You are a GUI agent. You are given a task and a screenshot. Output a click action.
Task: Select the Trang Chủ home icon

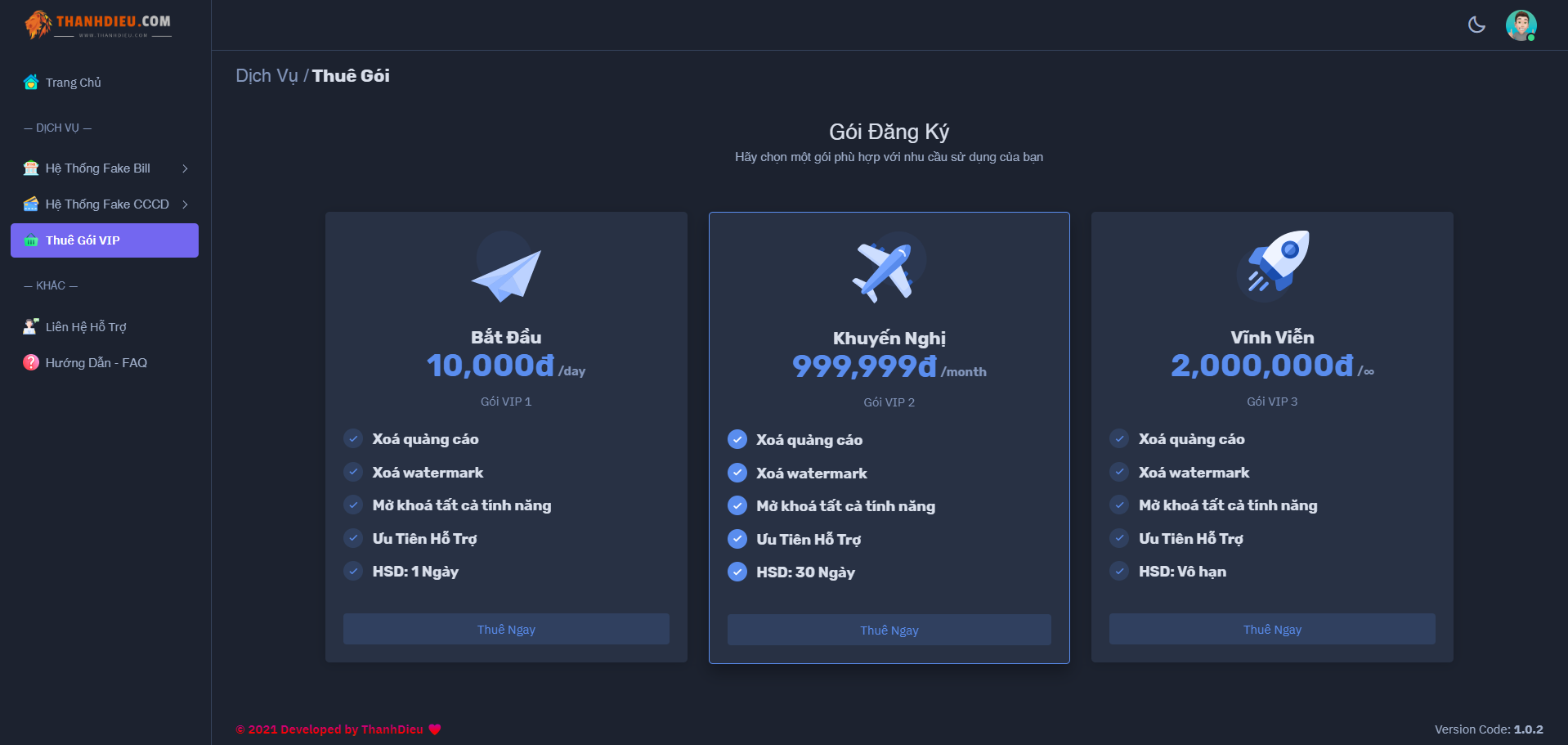(x=30, y=82)
